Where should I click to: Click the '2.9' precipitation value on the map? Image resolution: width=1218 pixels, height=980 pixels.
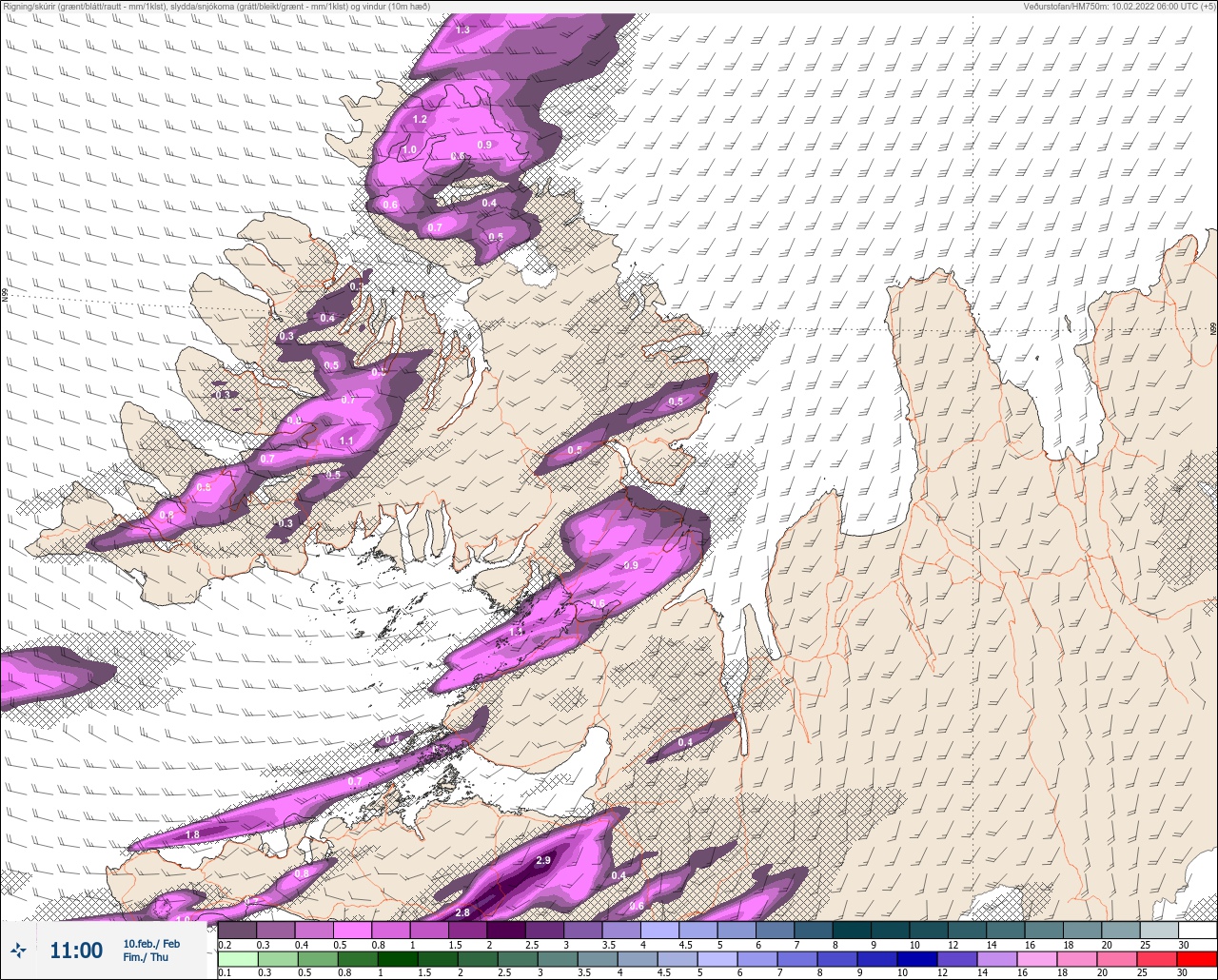pyautogui.click(x=543, y=860)
